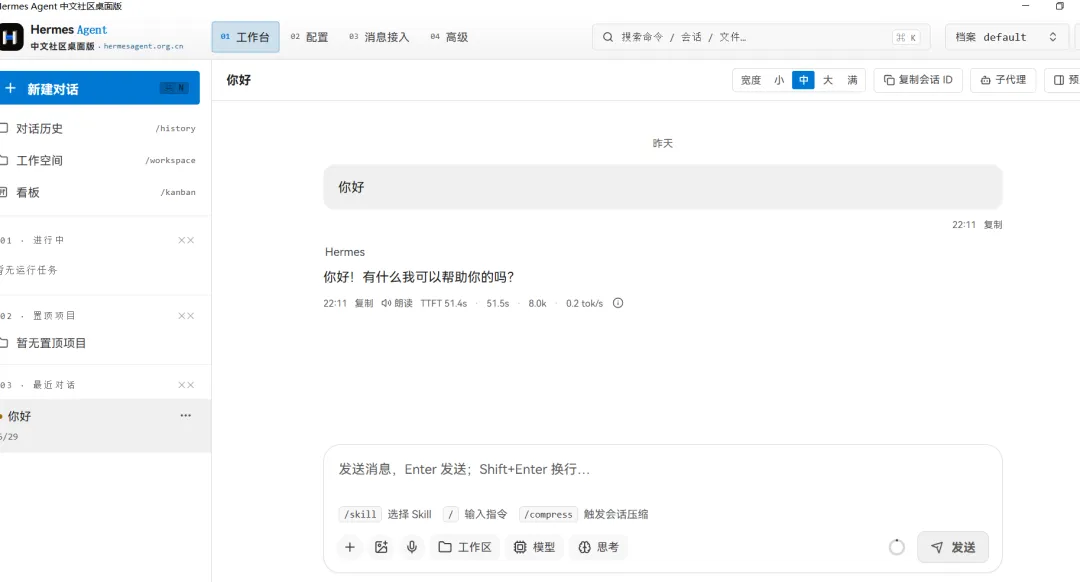Open 看板 in sidebar
Viewport: 1080px width, 582px height.
click(x=100, y=192)
